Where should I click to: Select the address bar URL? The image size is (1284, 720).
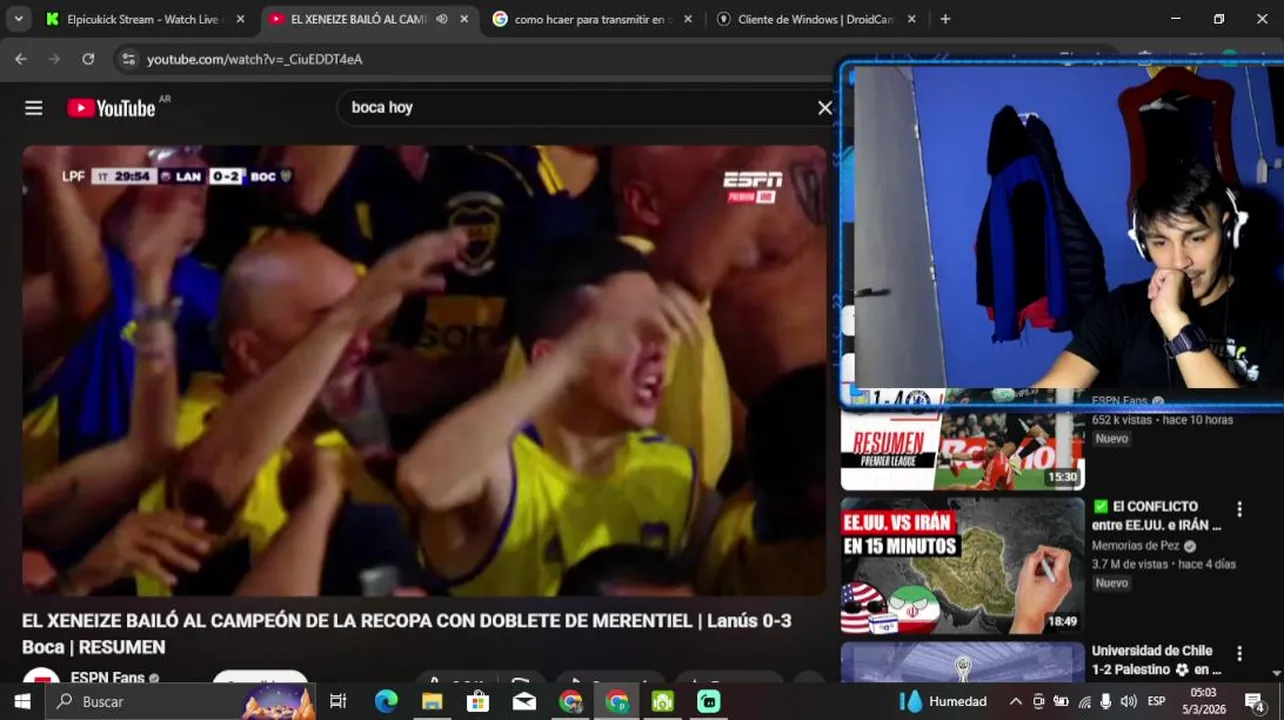[x=255, y=59]
